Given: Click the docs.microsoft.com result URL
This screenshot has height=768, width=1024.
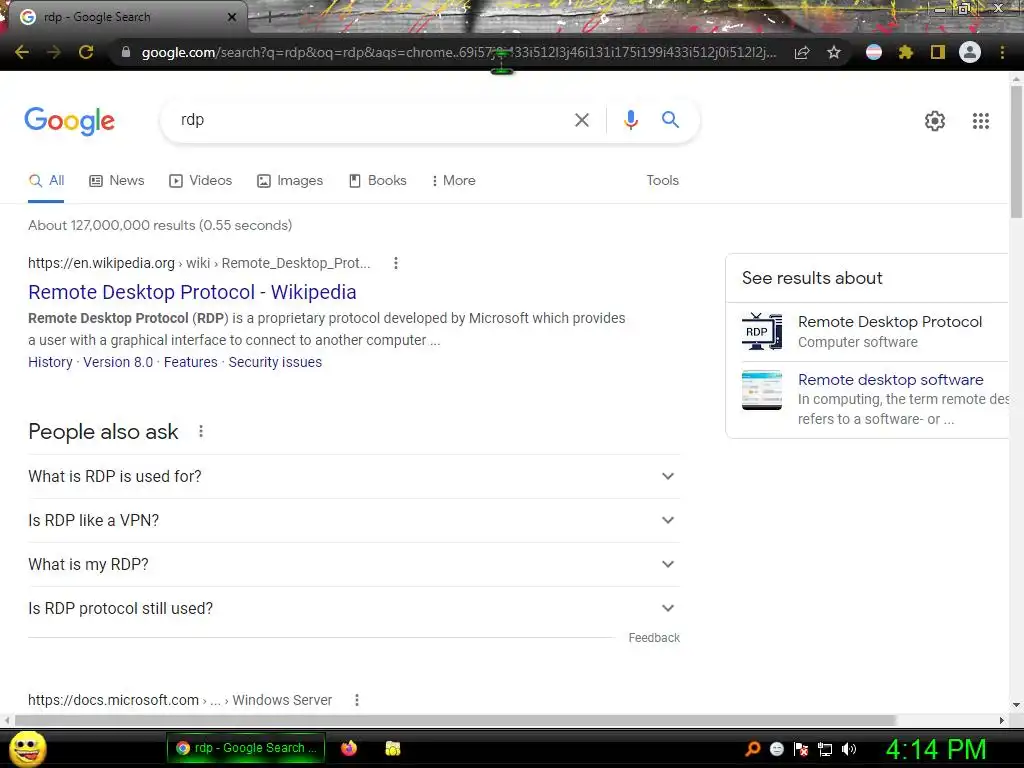Looking at the screenshot, I should click(x=180, y=700).
